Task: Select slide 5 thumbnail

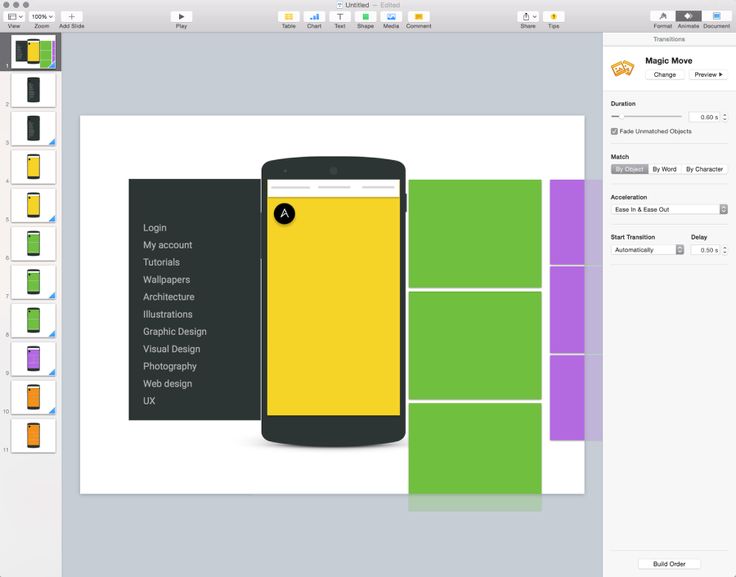Action: coord(33,205)
